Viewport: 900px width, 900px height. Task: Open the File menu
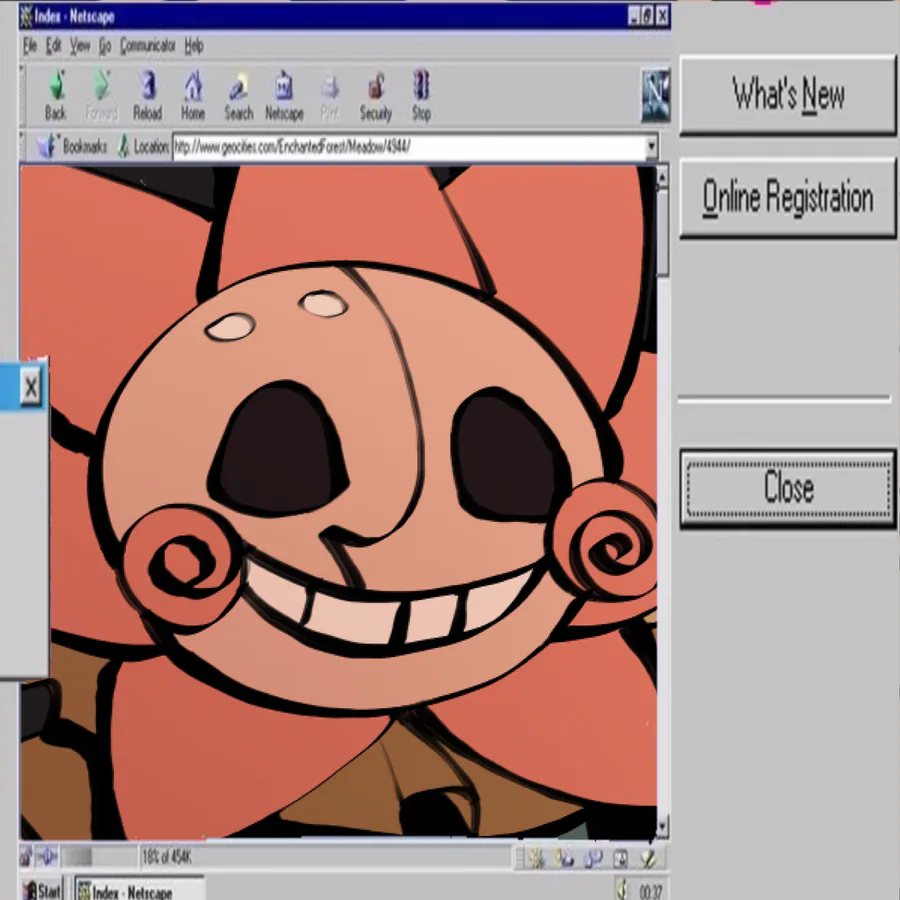(30, 46)
